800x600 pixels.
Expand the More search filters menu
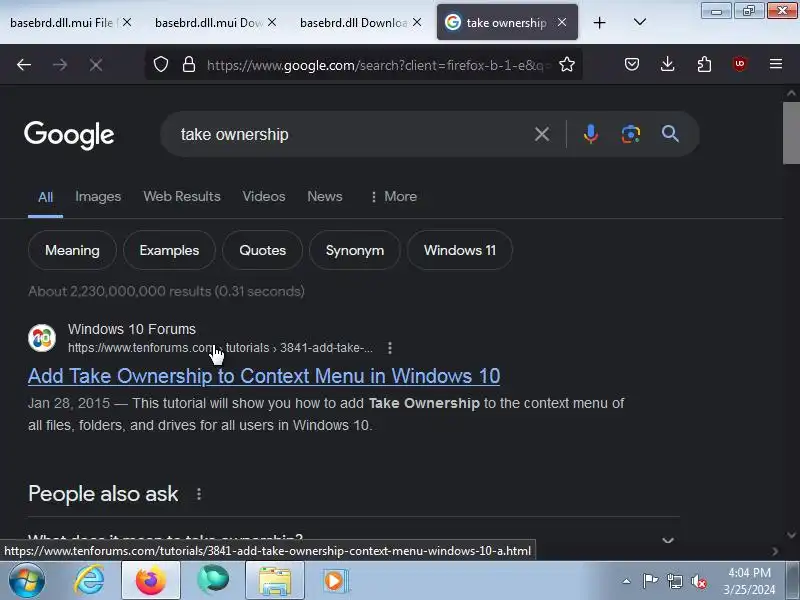point(393,196)
